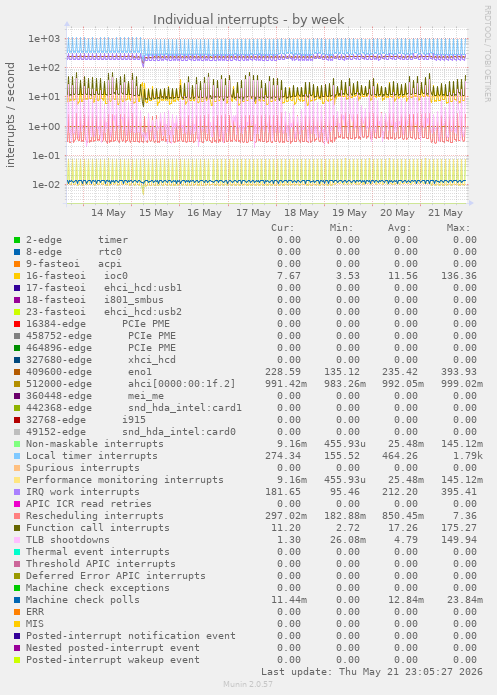
Task: Click the '442368-edge snd_hda_intel:card1' legend label
Action: pos(134,408)
